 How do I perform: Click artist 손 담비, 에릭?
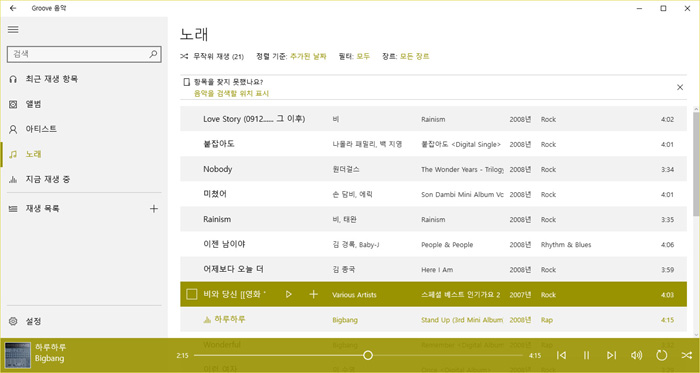pyautogui.click(x=353, y=195)
